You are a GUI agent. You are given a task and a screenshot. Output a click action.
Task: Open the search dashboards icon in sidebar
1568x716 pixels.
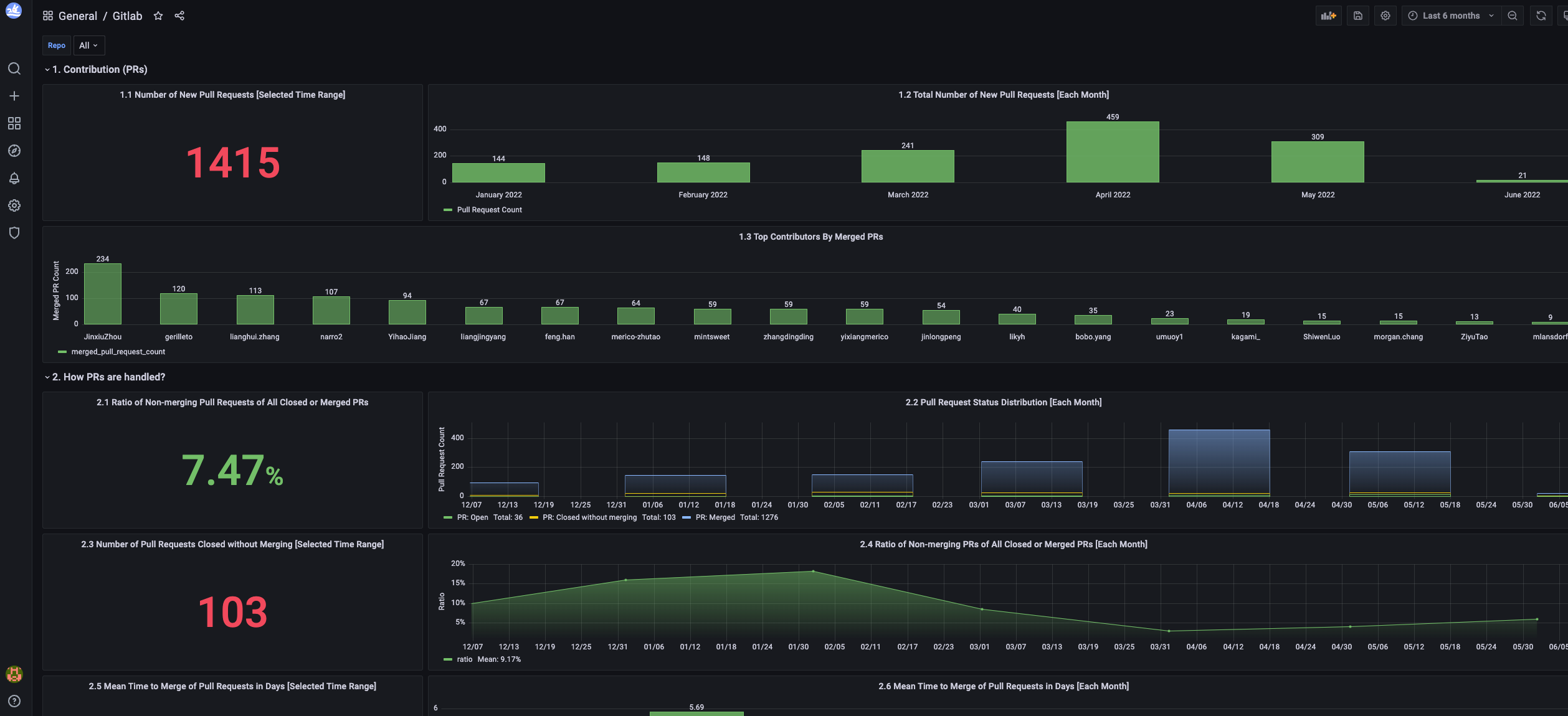[14, 68]
